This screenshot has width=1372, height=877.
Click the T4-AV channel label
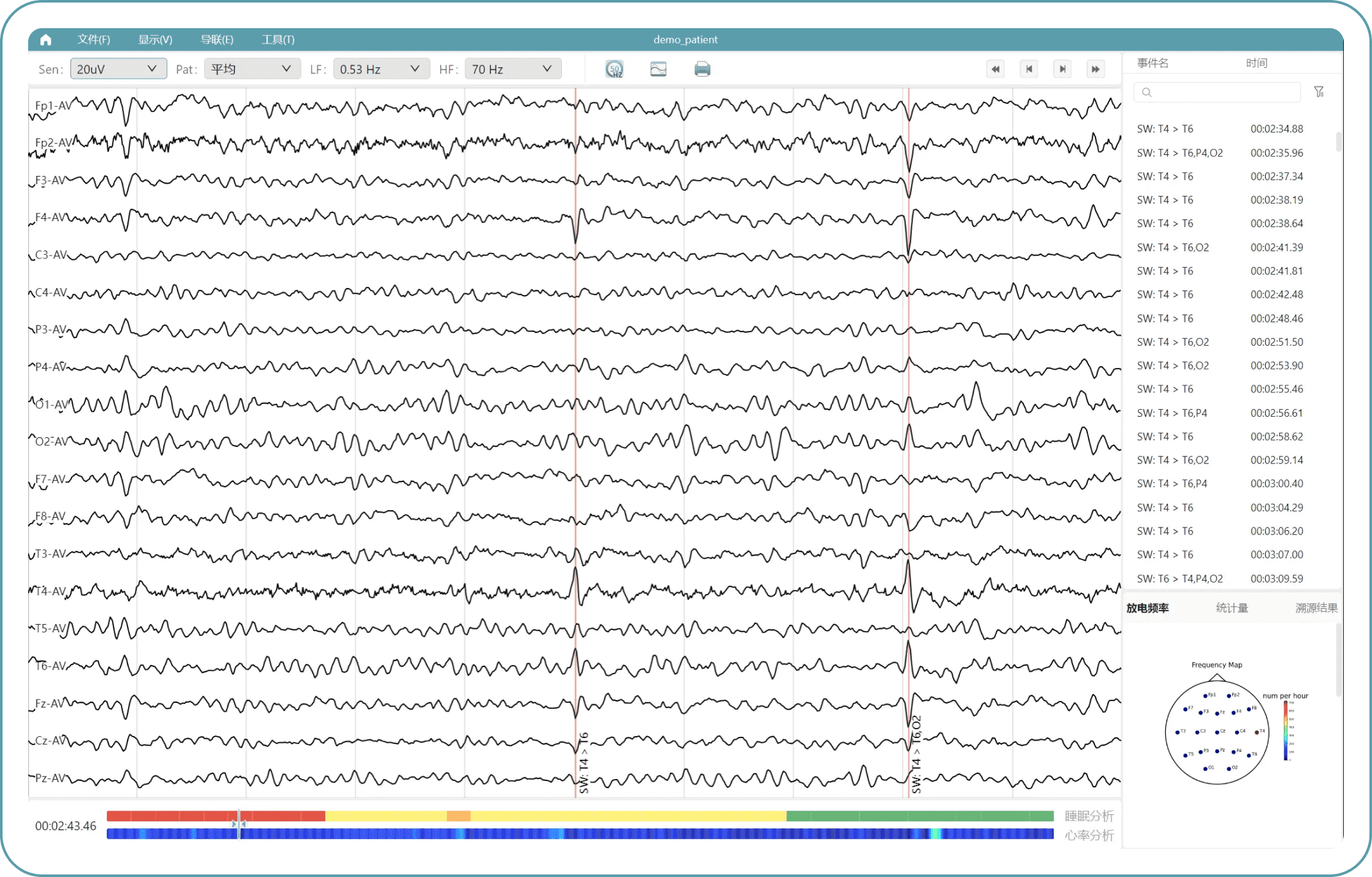tap(51, 591)
